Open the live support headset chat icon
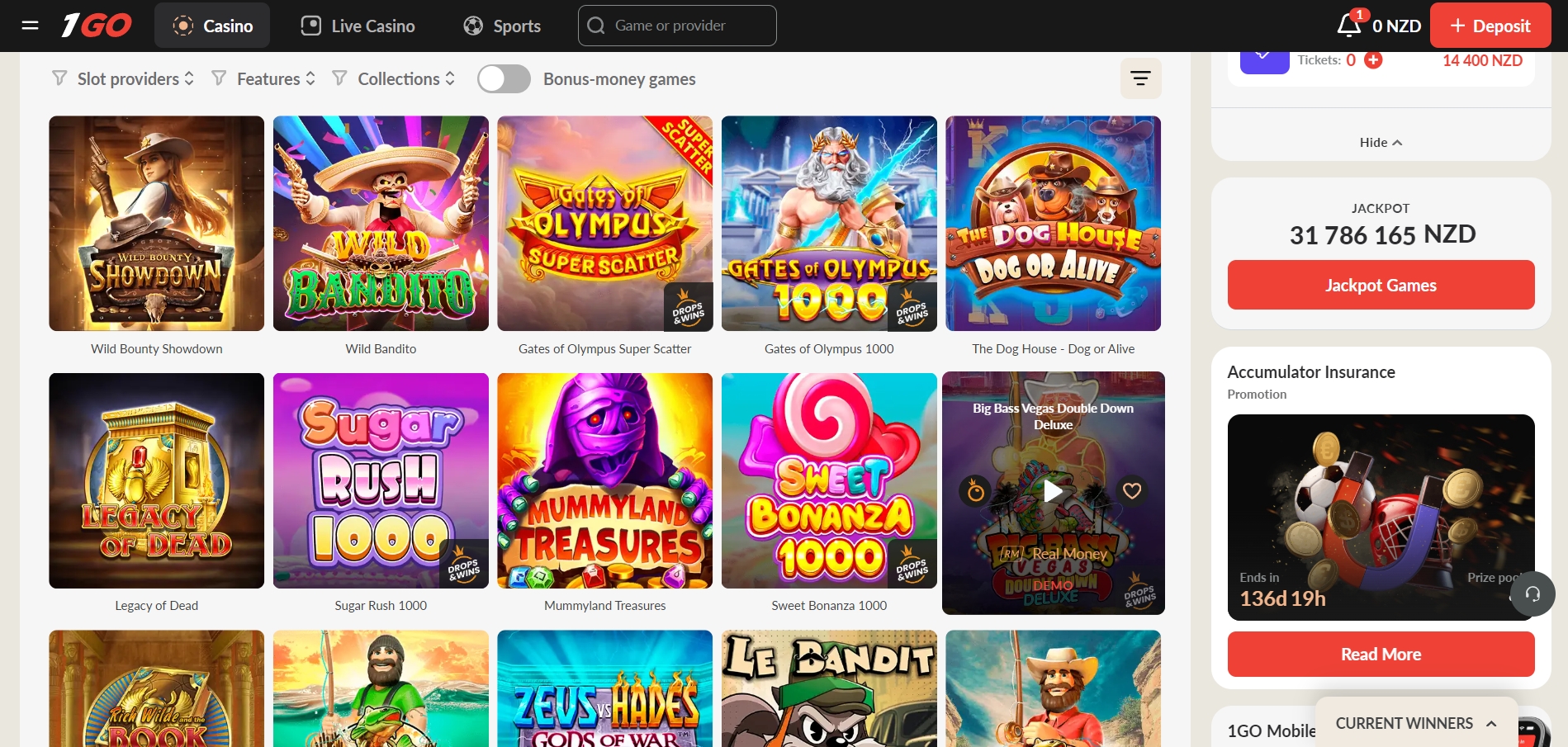Image resolution: width=1568 pixels, height=747 pixels. [x=1532, y=594]
